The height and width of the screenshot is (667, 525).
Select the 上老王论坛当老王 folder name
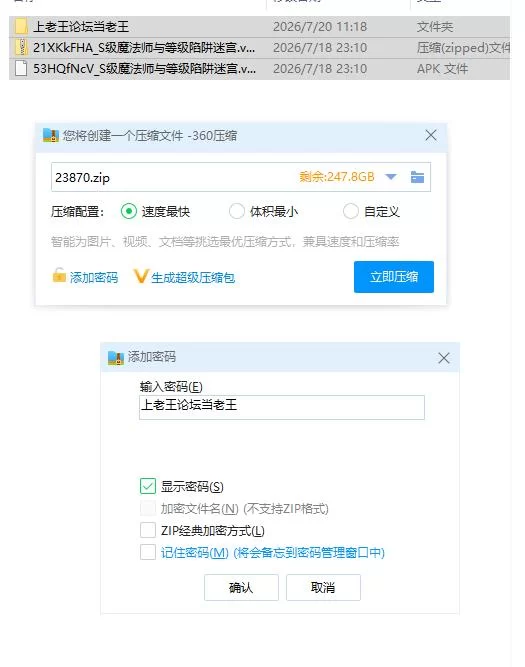[x=81, y=26]
